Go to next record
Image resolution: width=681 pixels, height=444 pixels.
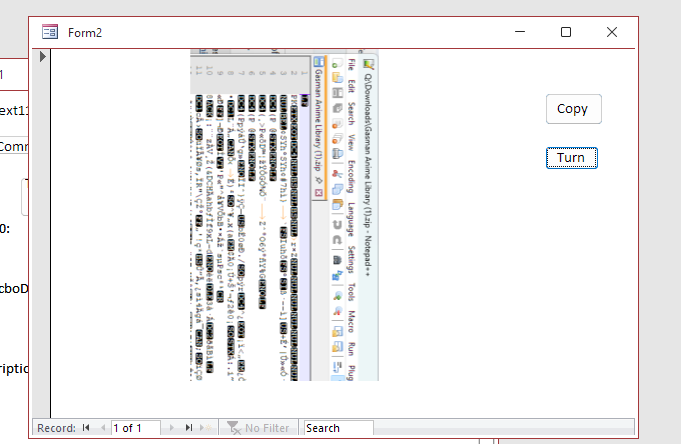(x=172, y=428)
